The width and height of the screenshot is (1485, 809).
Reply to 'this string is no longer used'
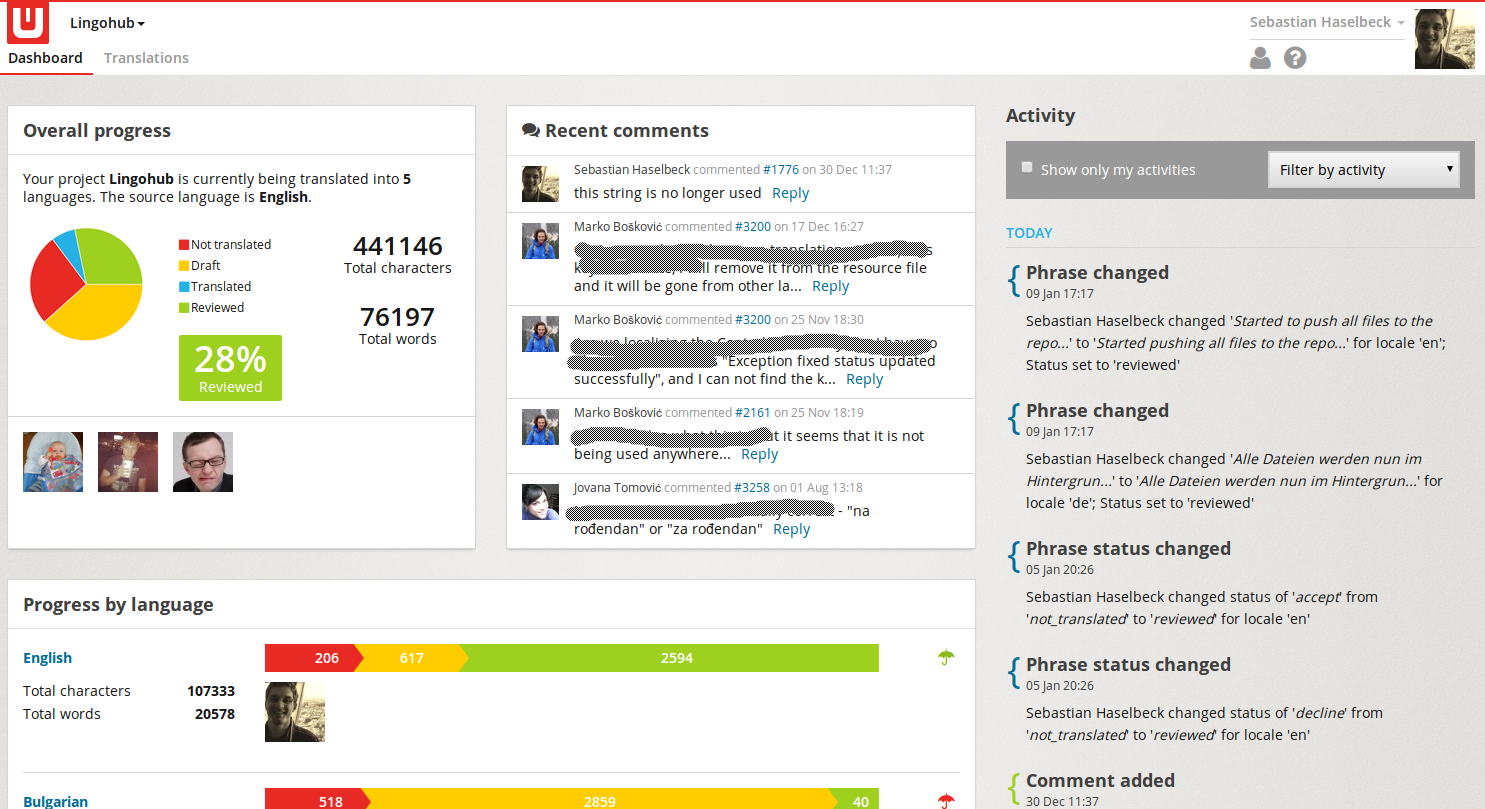pos(791,193)
